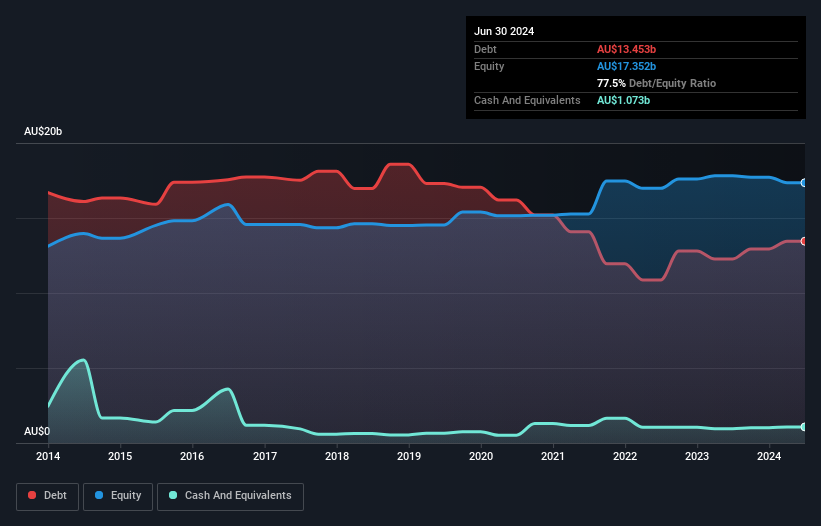The image size is (821, 526).
Task: Click the 2018 x-axis label
Action: (x=337, y=456)
